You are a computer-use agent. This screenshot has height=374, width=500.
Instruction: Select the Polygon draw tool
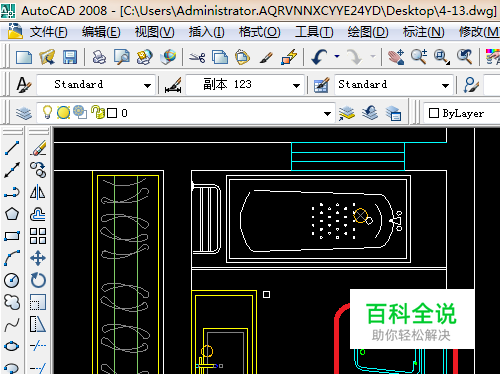click(12, 214)
